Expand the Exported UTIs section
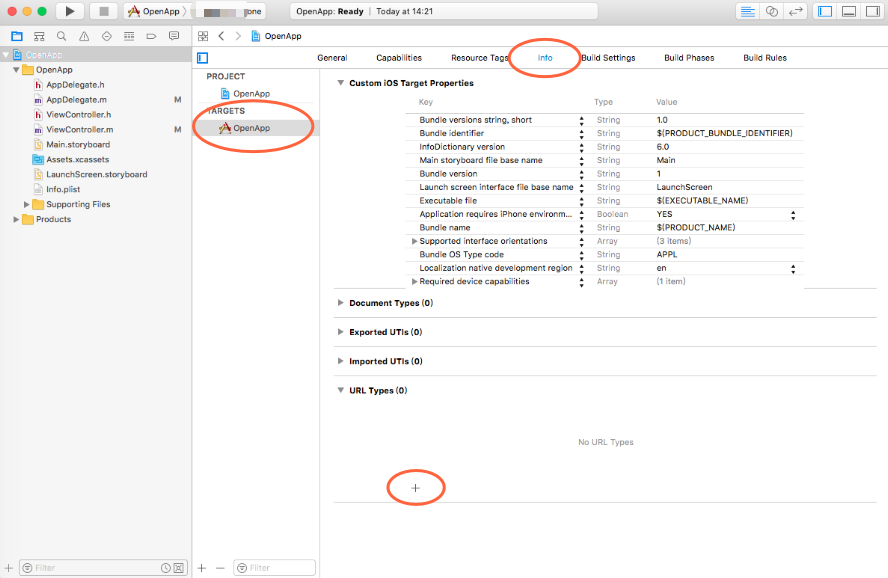Viewport: 888px width, 578px height. click(340, 332)
